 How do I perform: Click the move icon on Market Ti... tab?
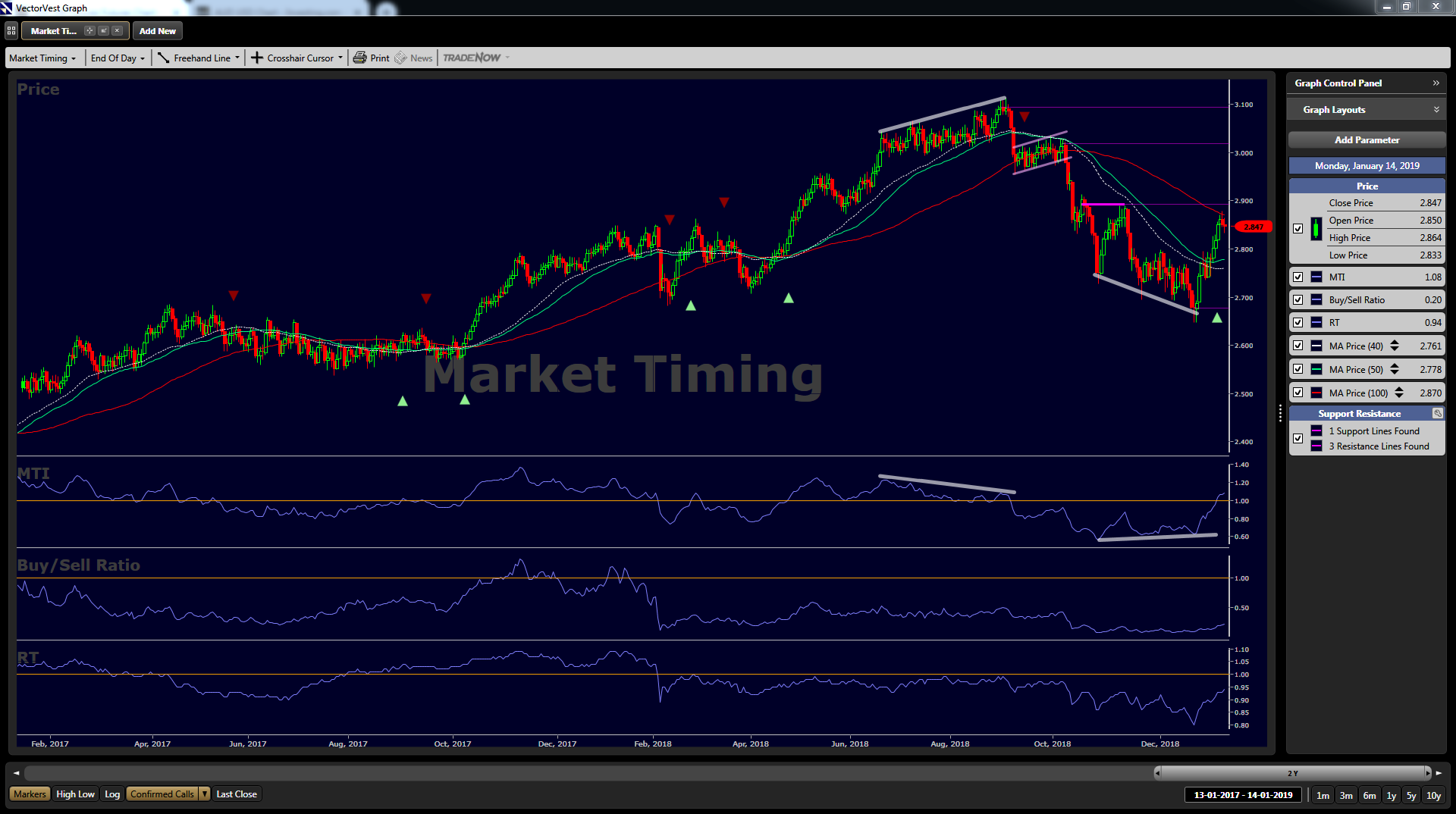[x=89, y=31]
